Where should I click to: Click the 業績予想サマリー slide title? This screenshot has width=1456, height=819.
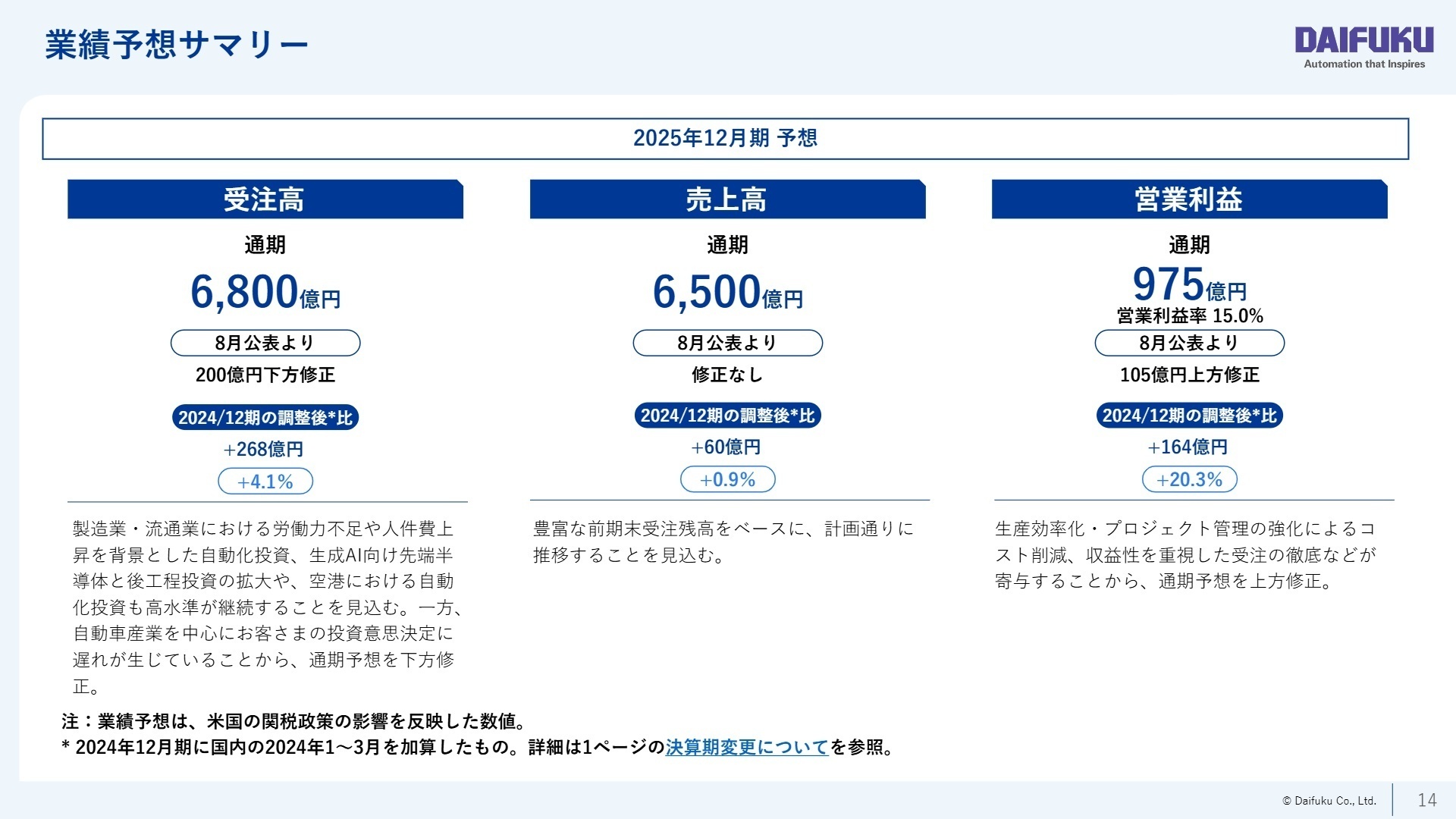174,44
